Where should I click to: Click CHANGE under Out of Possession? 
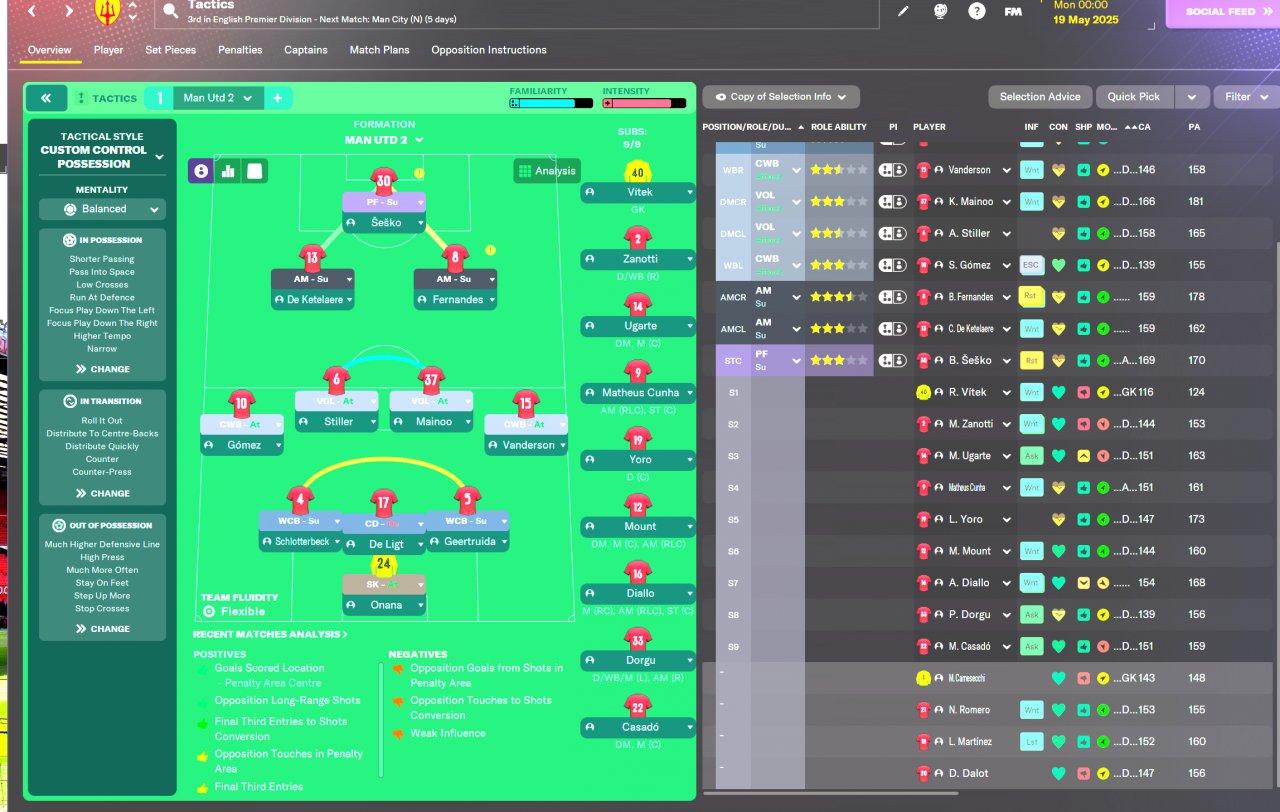[103, 629]
